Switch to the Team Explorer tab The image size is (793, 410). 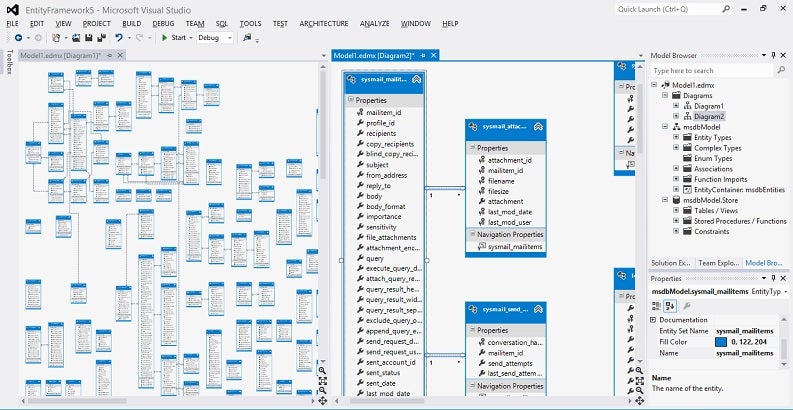[718, 263]
